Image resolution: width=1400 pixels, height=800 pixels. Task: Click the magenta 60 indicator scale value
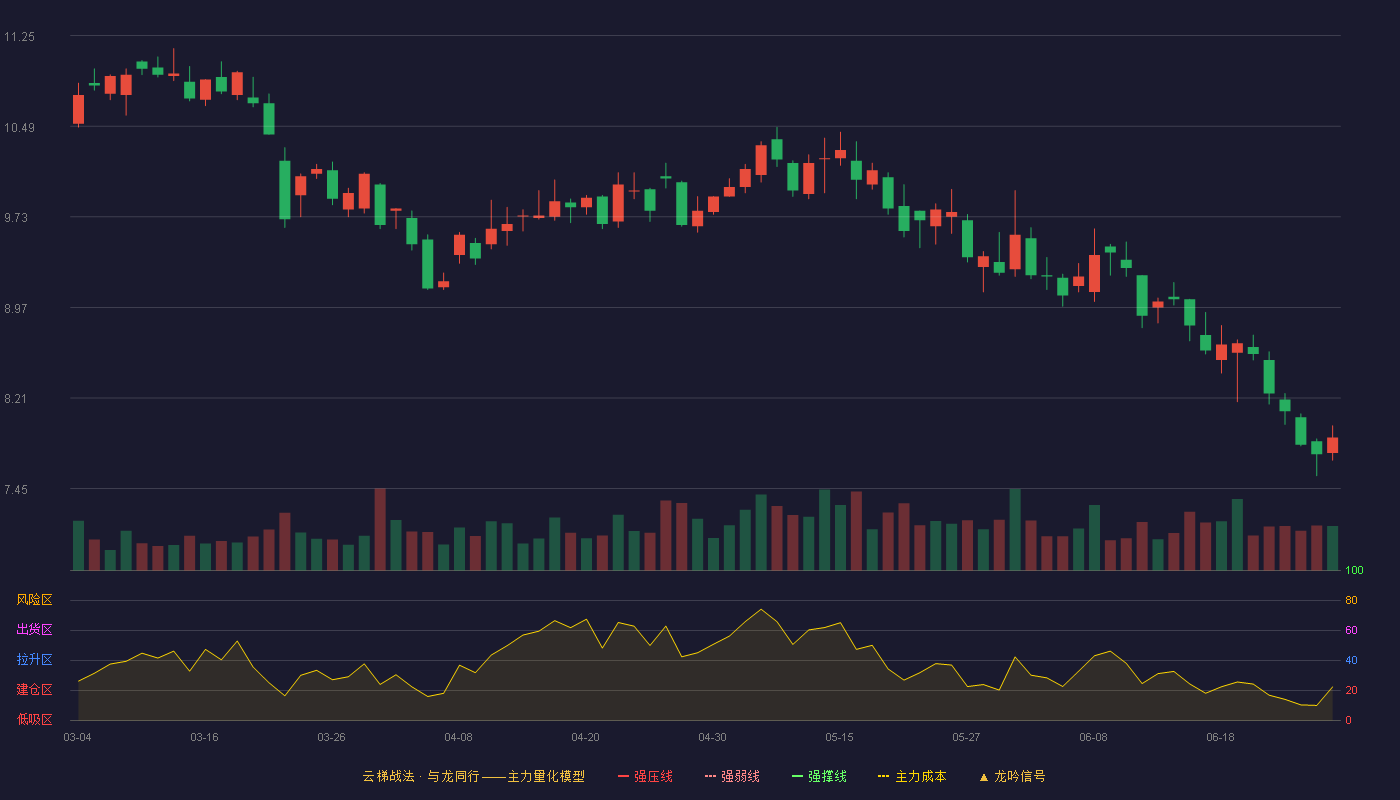tap(1351, 630)
